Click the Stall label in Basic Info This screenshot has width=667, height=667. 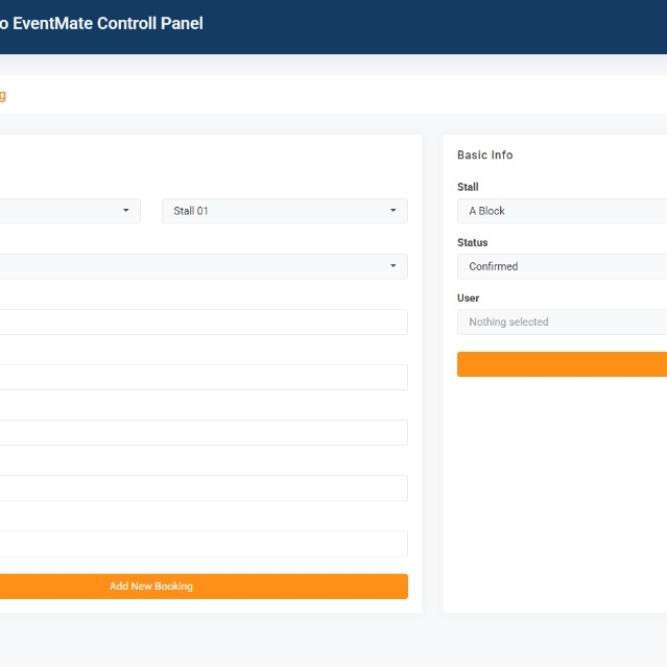click(468, 187)
